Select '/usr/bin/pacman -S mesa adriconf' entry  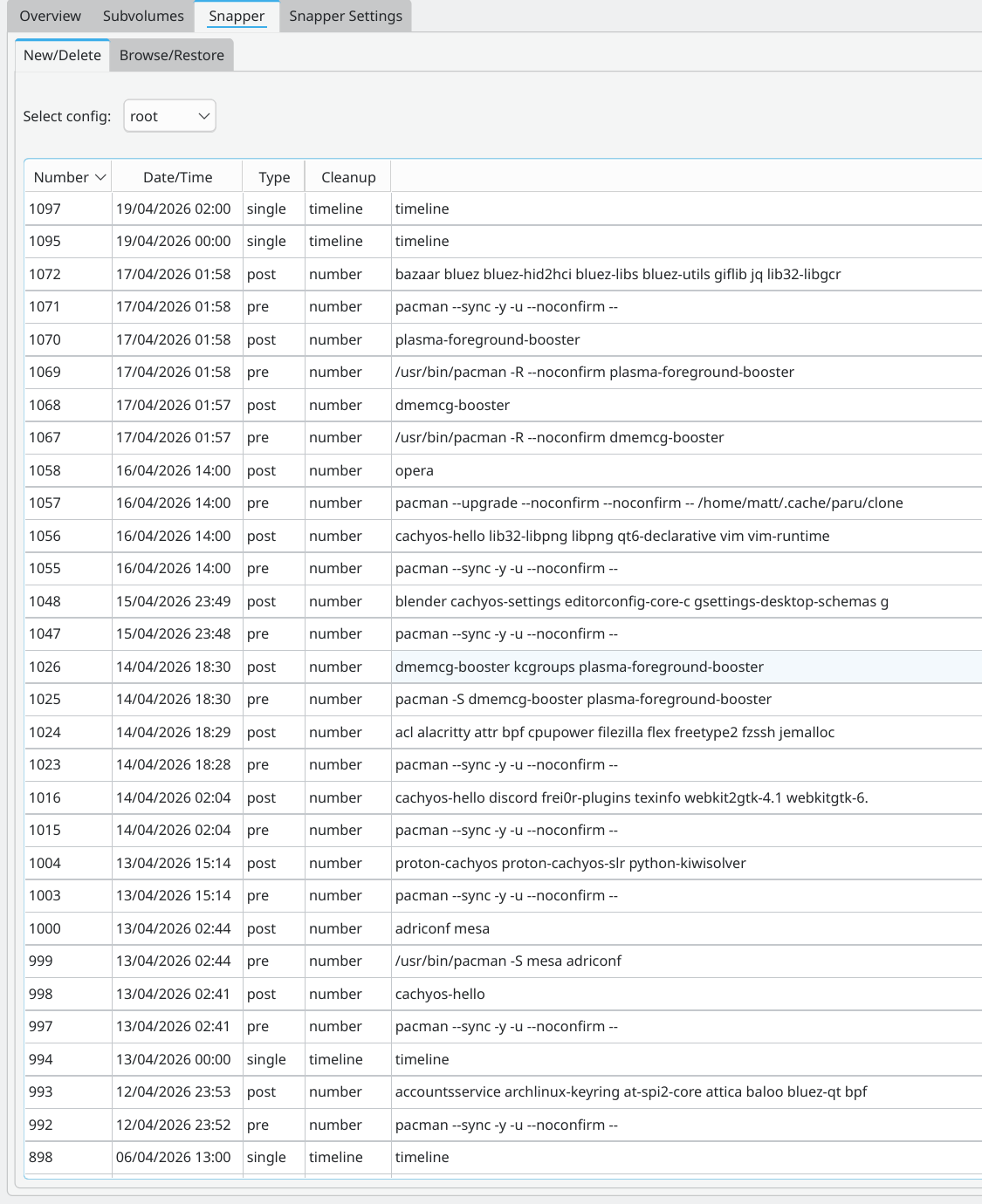[x=508, y=961]
